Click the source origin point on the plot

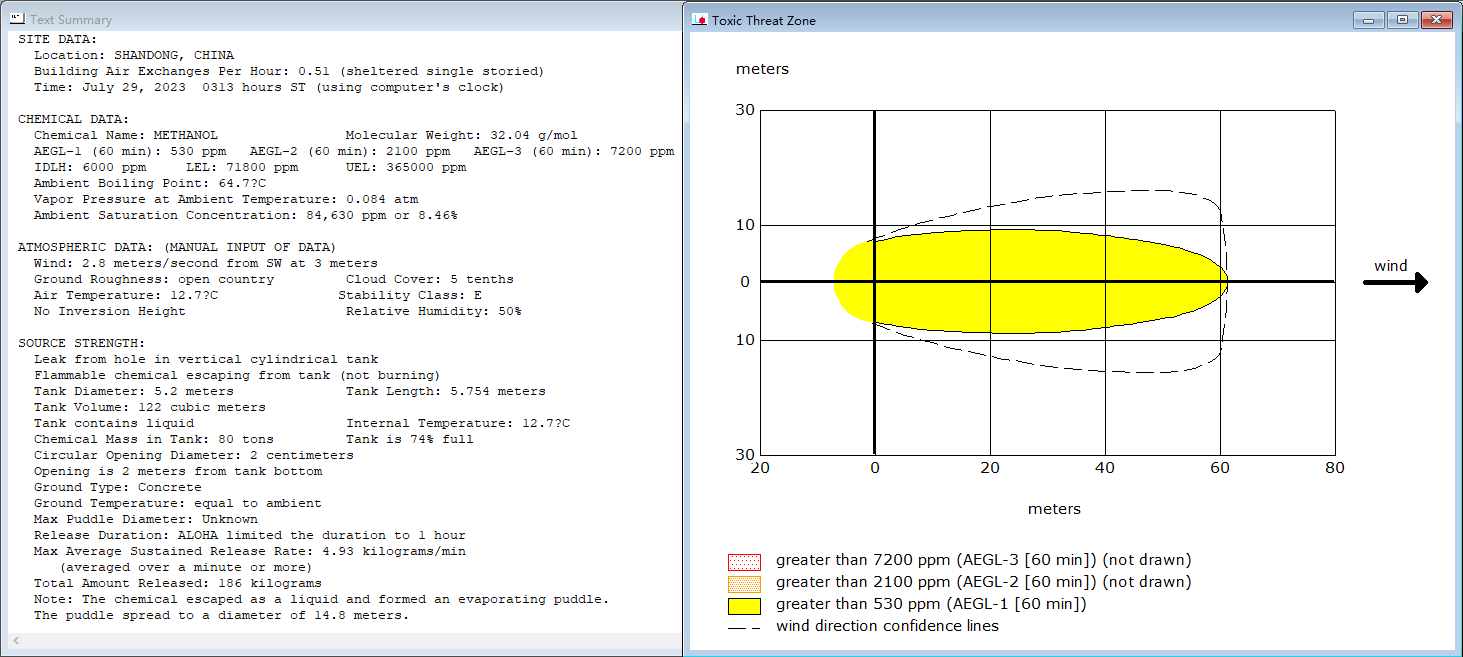[x=875, y=282]
